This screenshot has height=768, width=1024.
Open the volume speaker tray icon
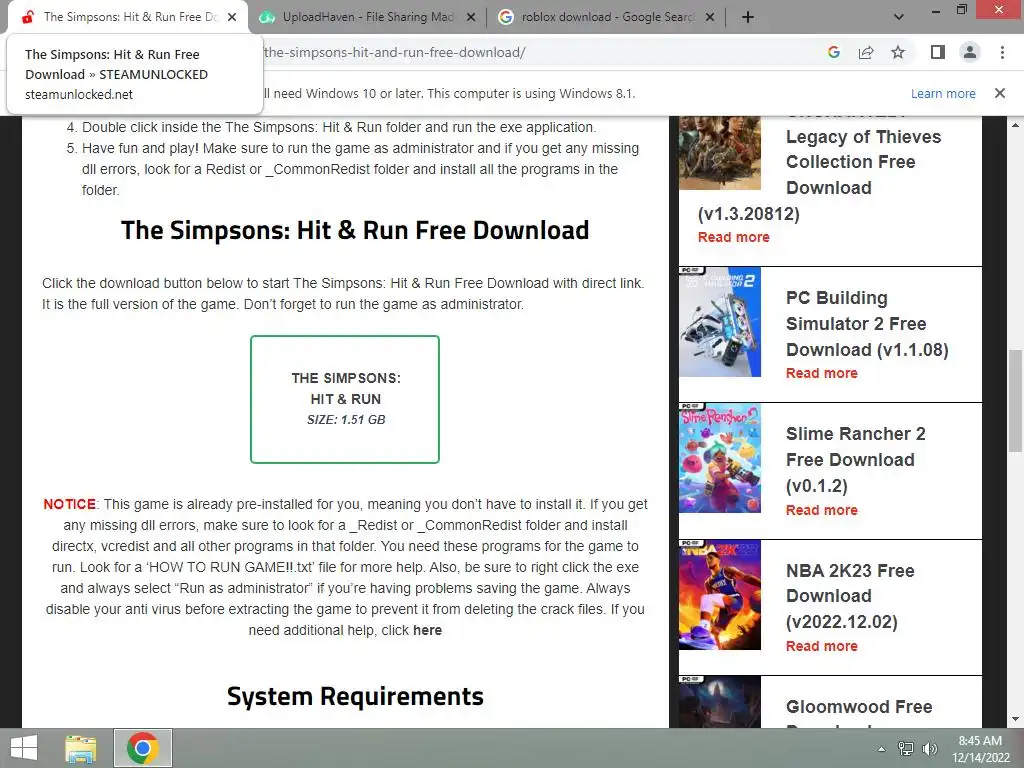pos(929,749)
